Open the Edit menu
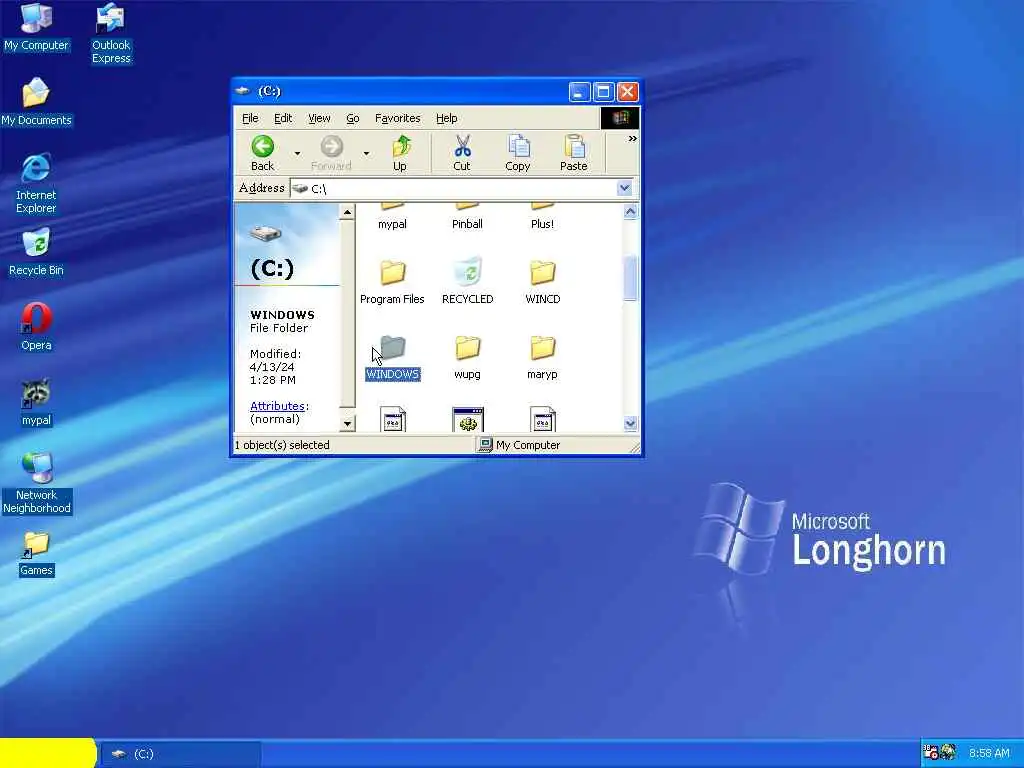 point(283,118)
